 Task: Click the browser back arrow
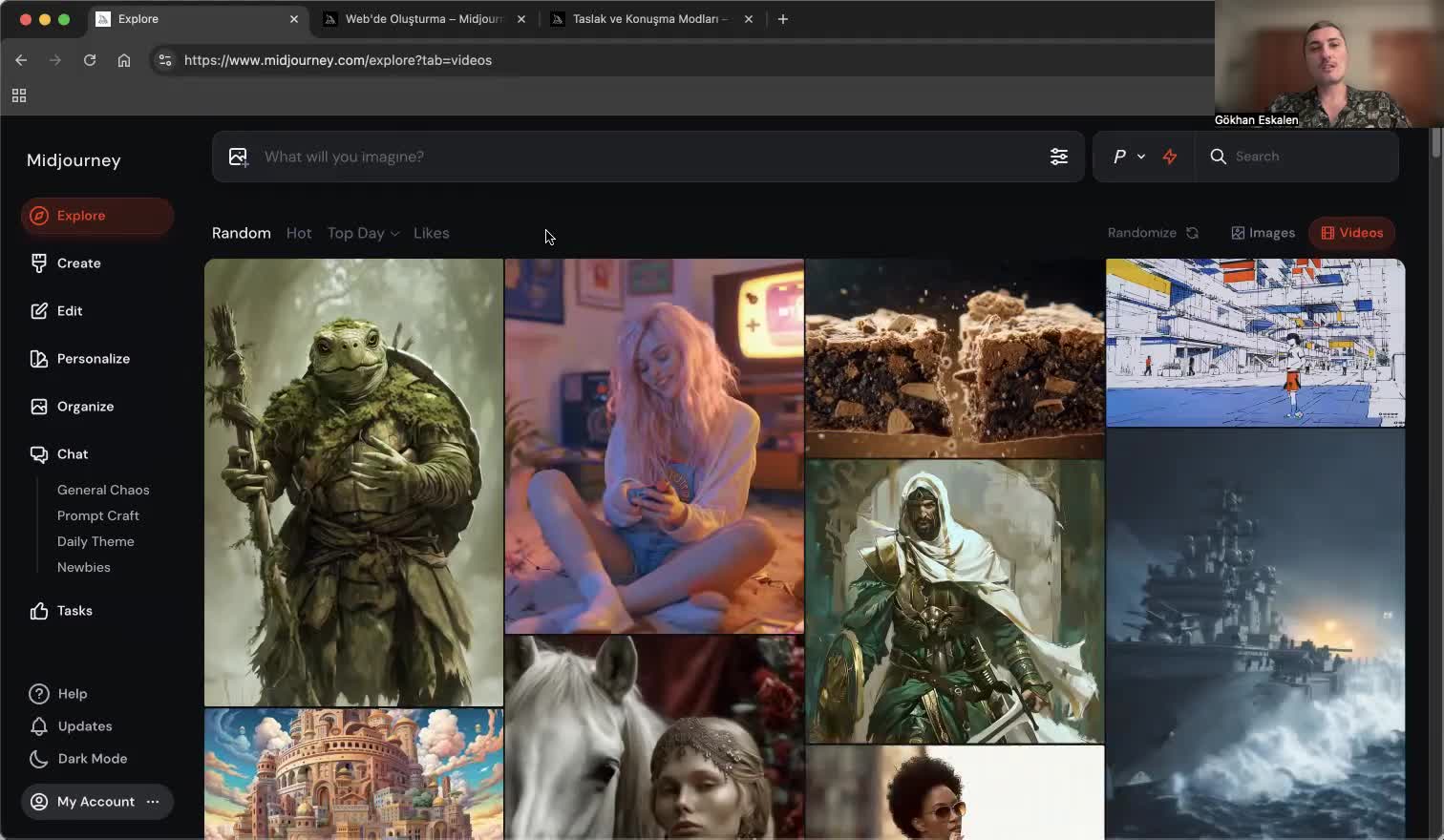tap(21, 60)
